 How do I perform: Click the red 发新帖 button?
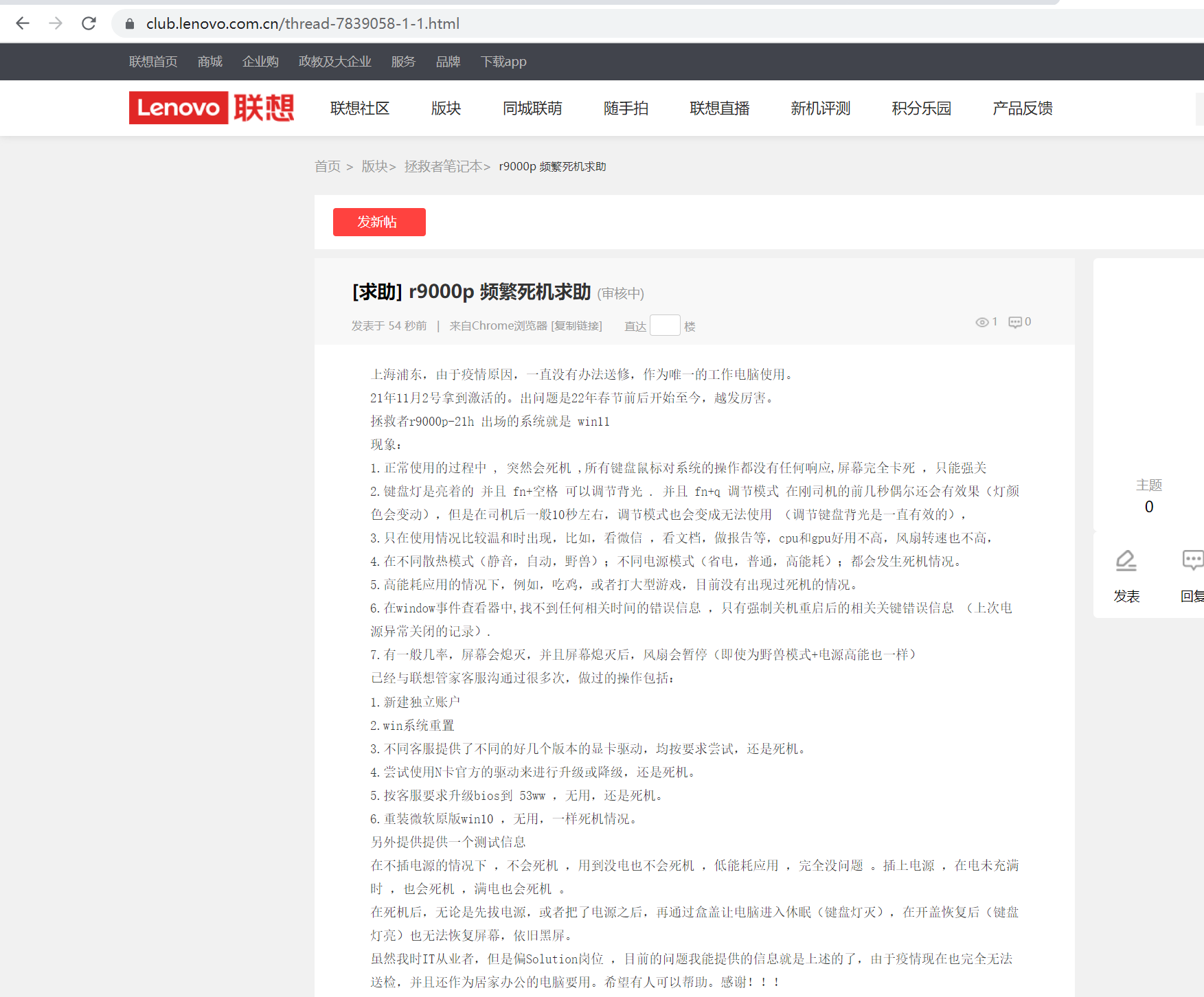[379, 222]
